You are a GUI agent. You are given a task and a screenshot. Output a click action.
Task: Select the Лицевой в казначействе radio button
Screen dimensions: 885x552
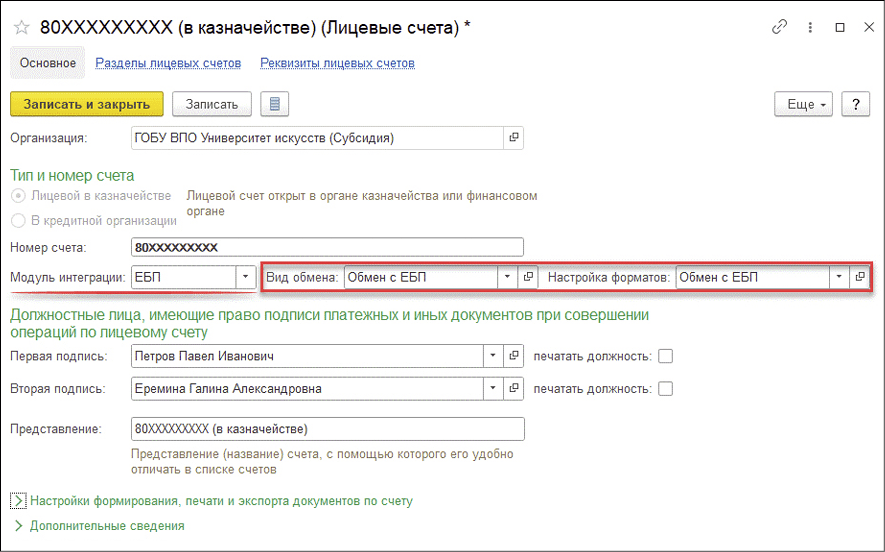(x=18, y=196)
